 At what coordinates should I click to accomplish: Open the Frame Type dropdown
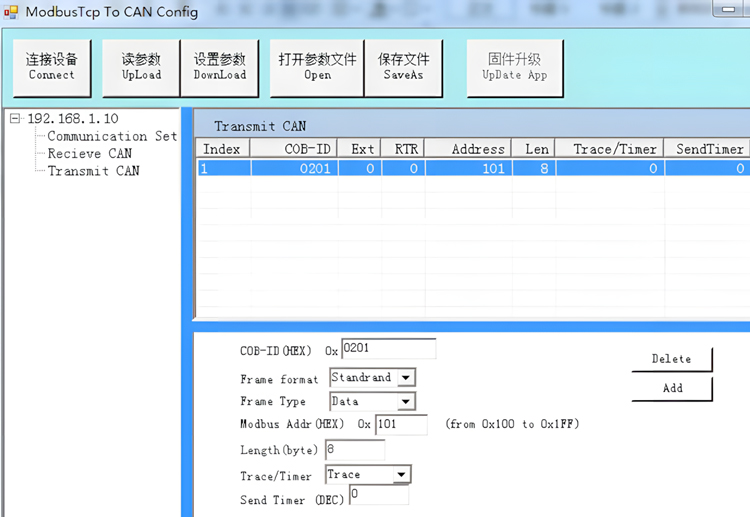pos(405,401)
